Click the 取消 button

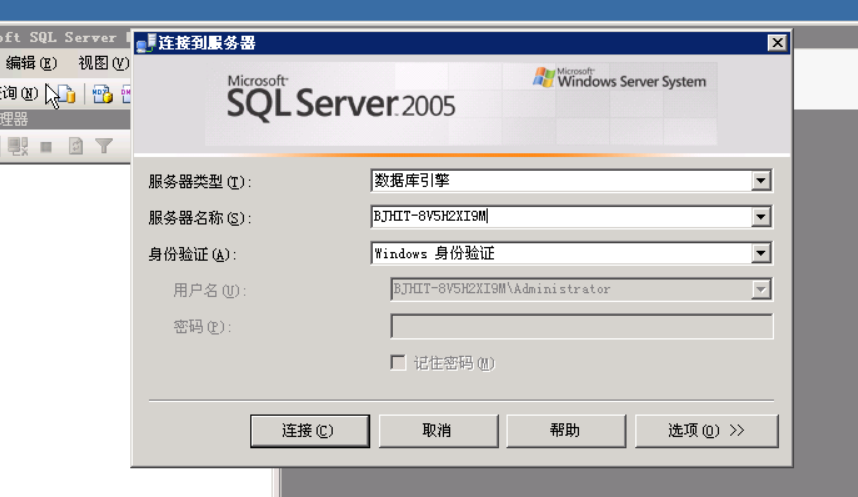(x=438, y=431)
